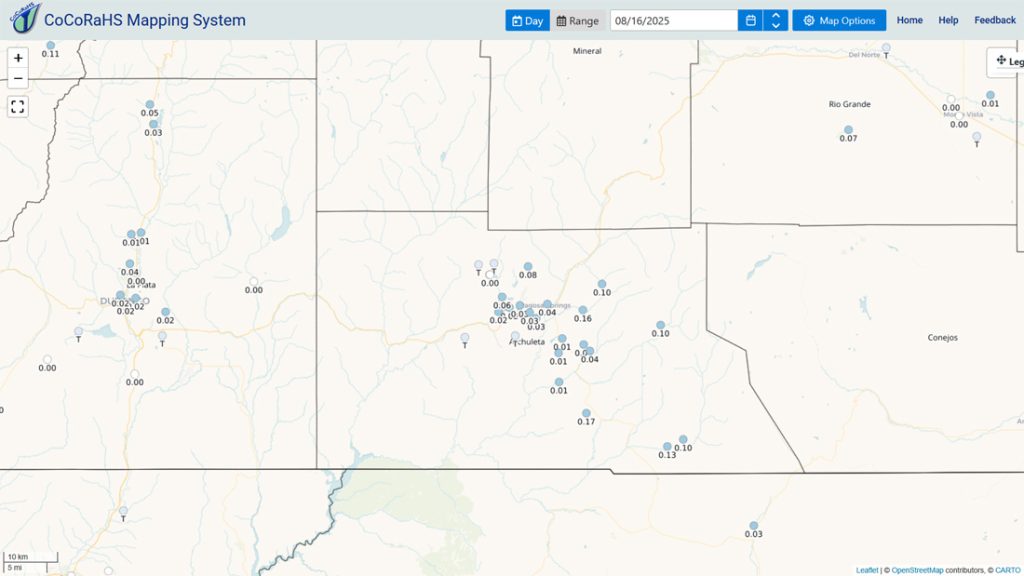Click the 0.17 precipitation marker
The image size is (1024, 576).
pos(586,413)
